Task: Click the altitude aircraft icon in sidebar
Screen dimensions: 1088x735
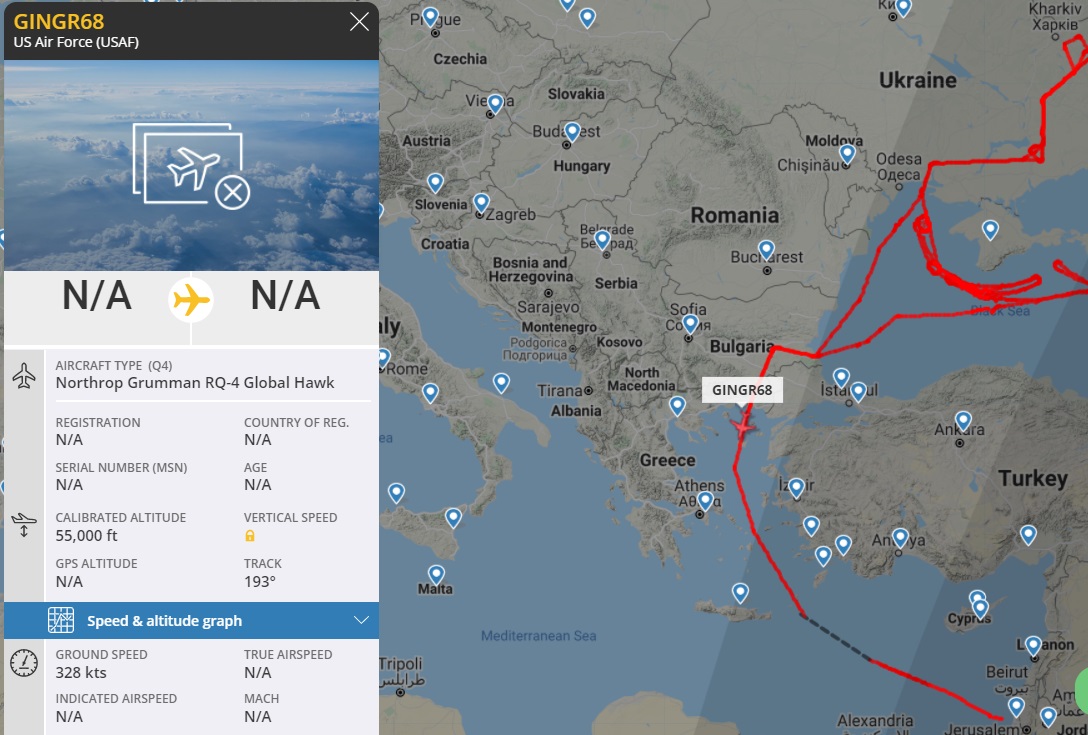Action: [x=24, y=525]
